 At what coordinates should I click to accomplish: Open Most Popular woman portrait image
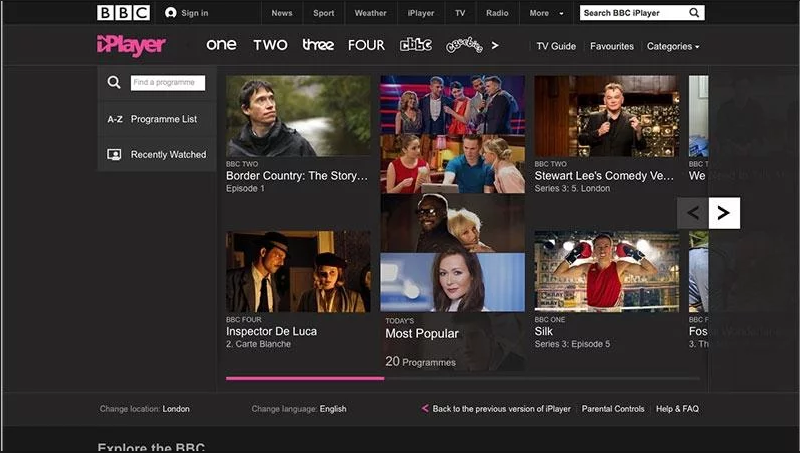[x=453, y=282]
